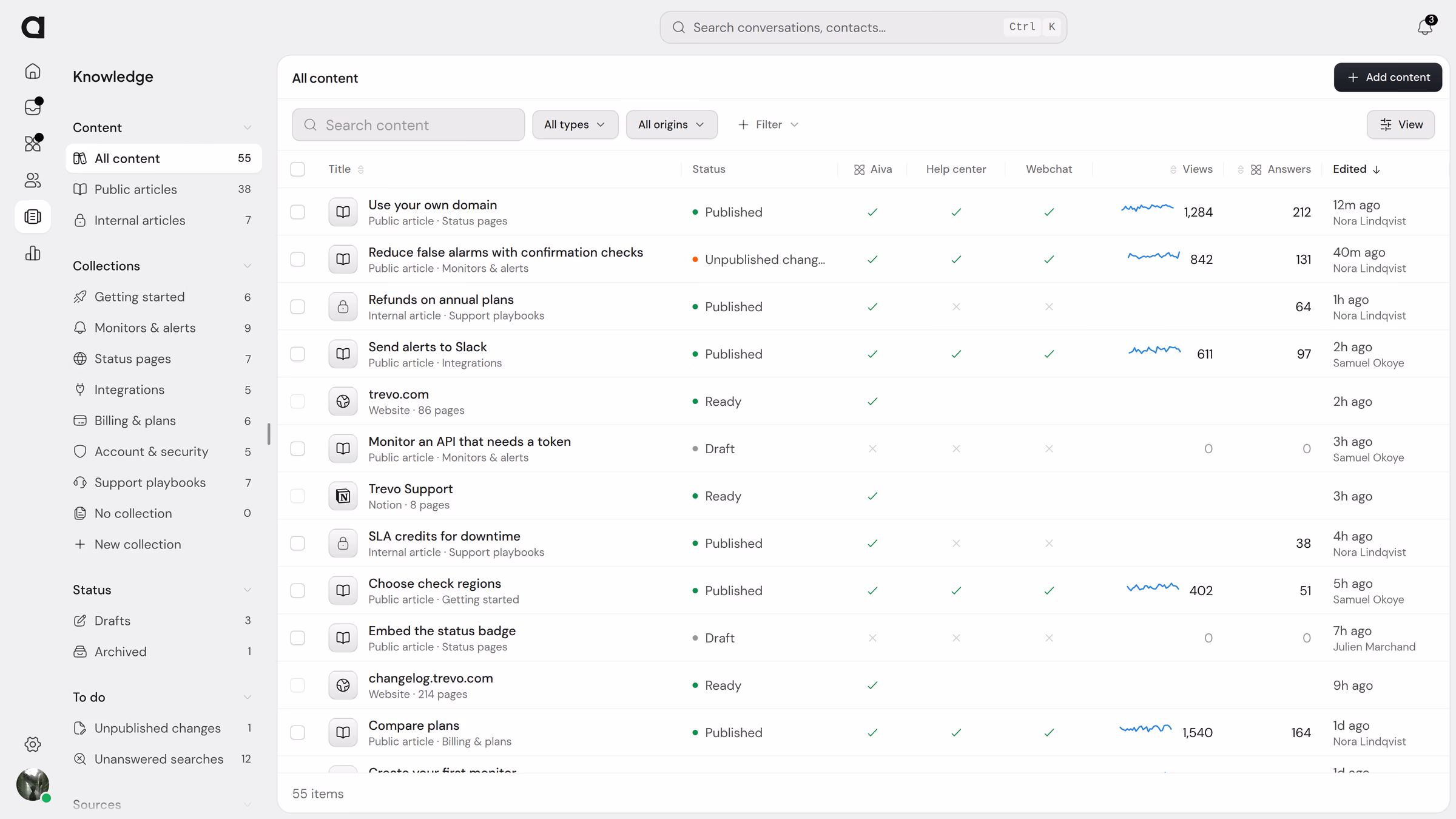Open the Use your own domain article
Image resolution: width=1456 pixels, height=819 pixels.
[433, 205]
